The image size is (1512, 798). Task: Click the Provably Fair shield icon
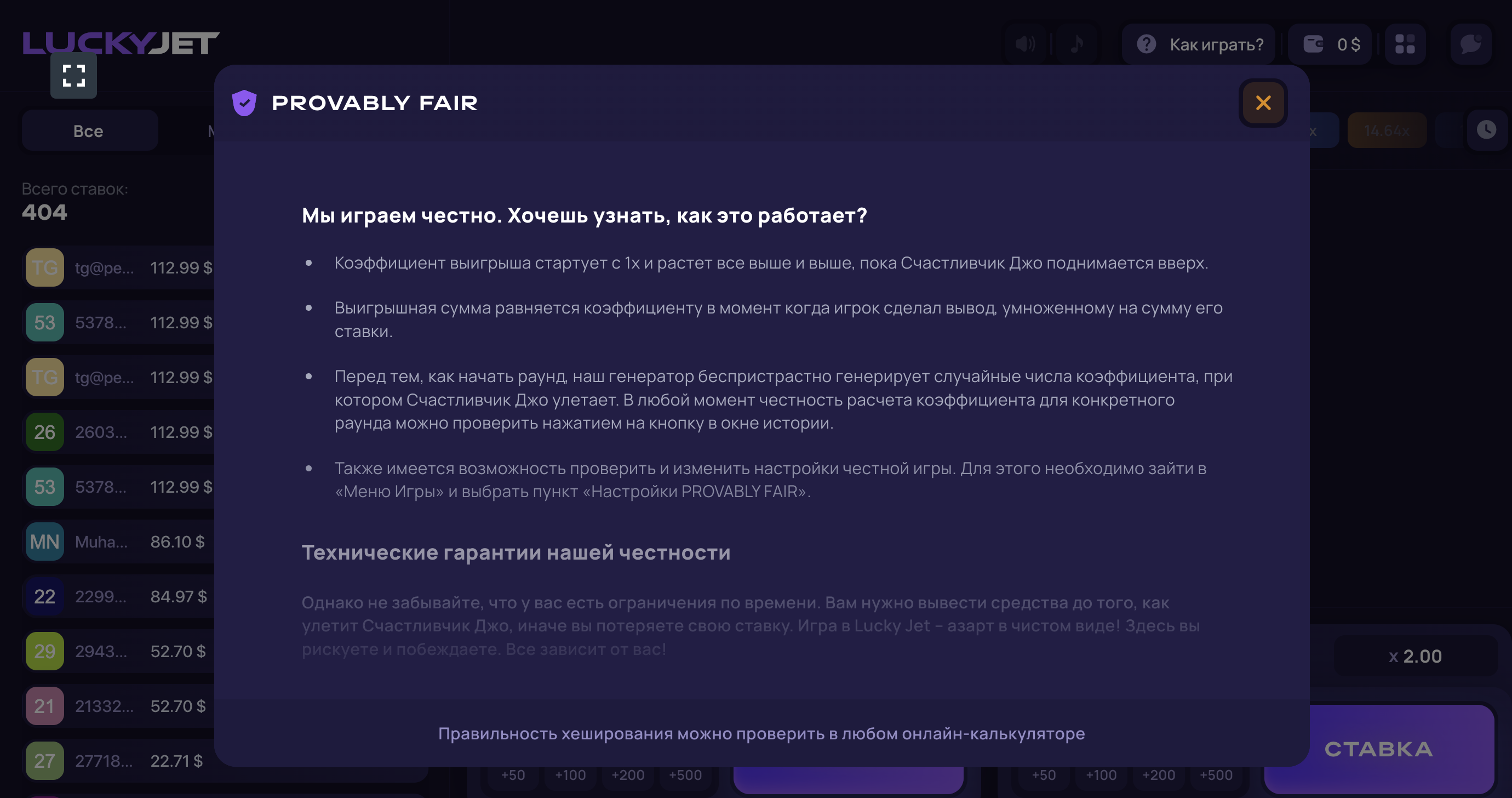click(244, 102)
